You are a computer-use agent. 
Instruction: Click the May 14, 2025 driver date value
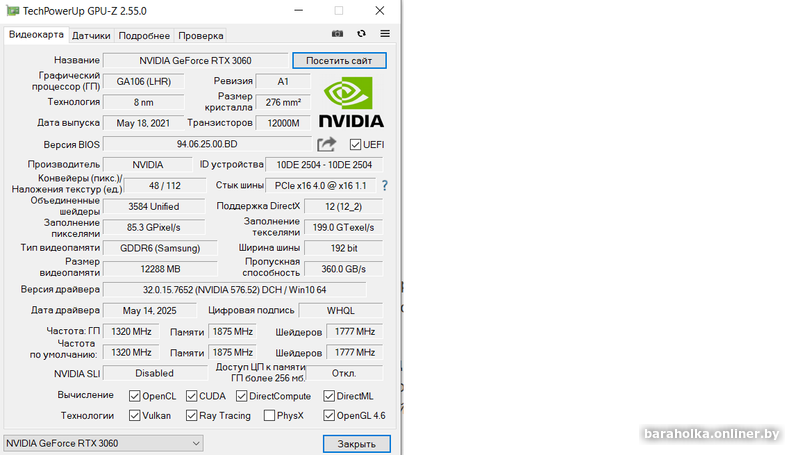tap(149, 311)
